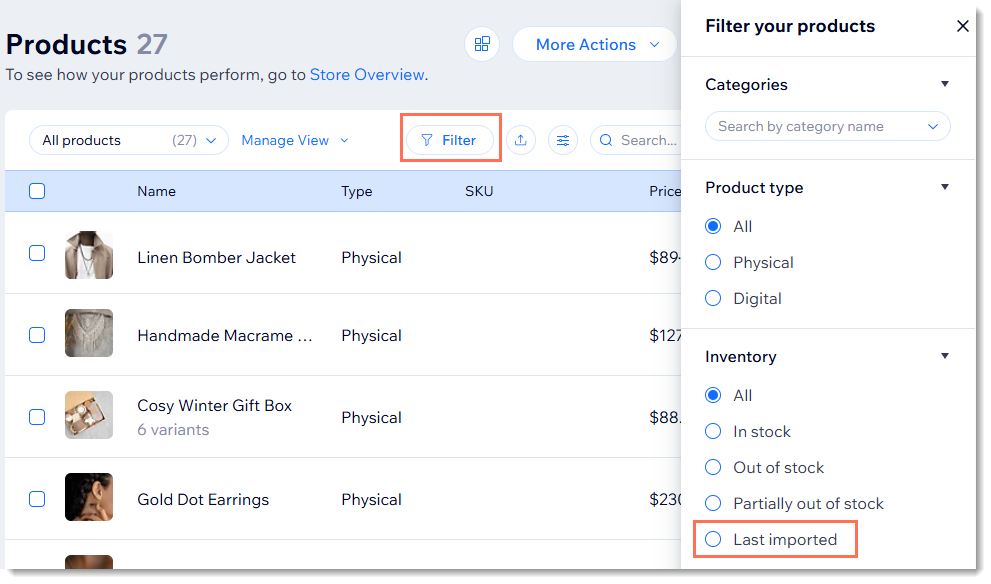This screenshot has height=584, width=991.
Task: Sort by the Name column header
Action: pyautogui.click(x=156, y=192)
